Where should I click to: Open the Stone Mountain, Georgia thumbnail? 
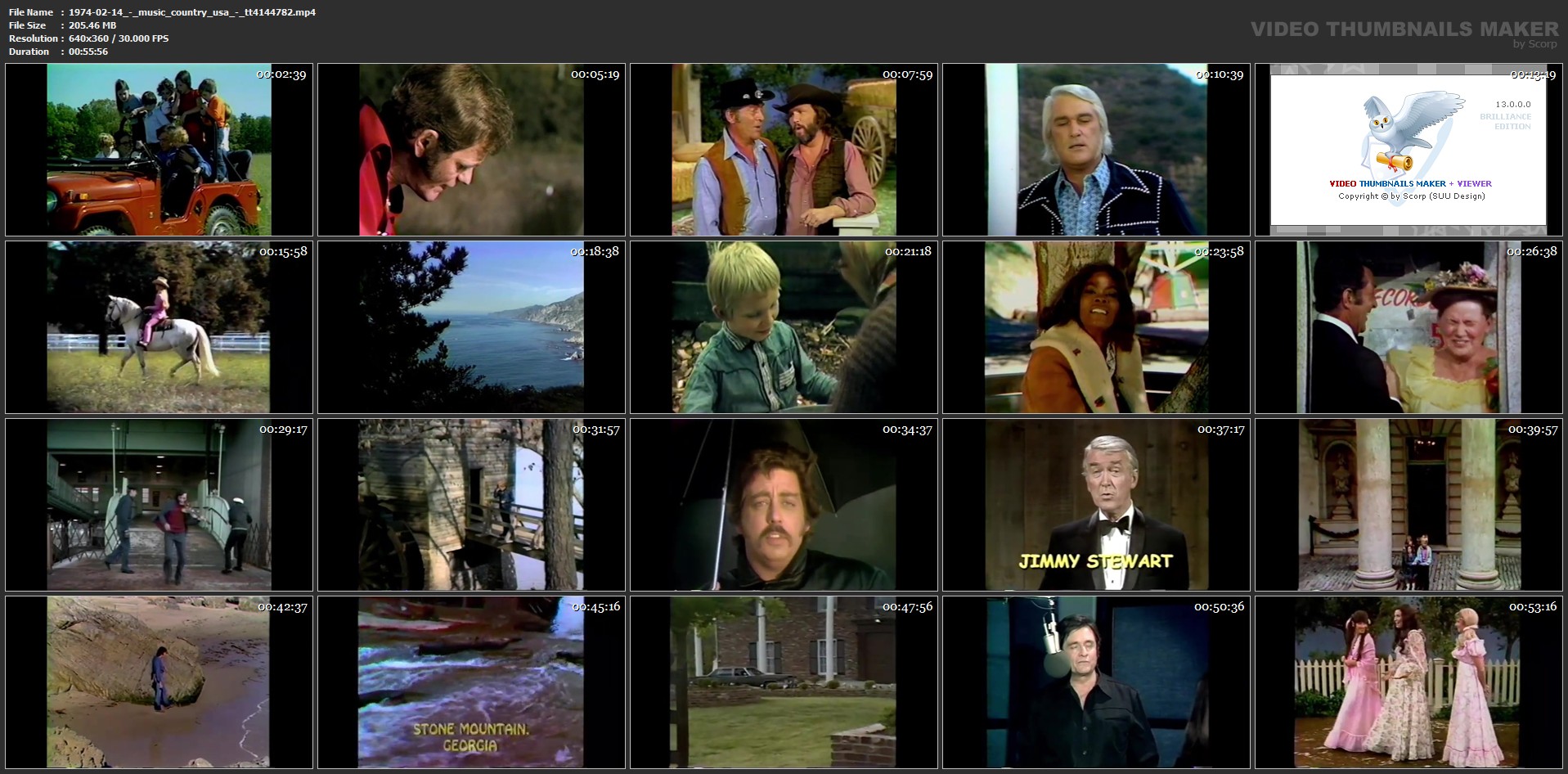(471, 682)
